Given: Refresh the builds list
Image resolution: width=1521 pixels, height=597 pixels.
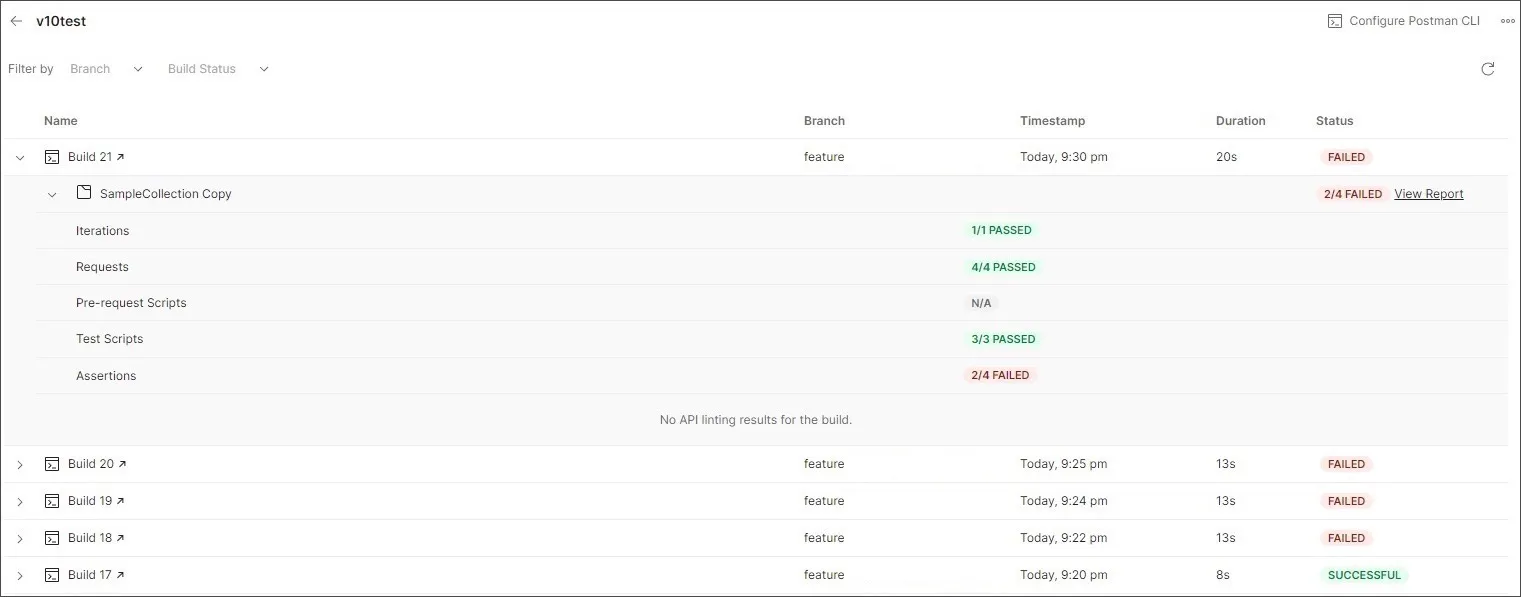Looking at the screenshot, I should pyautogui.click(x=1488, y=69).
